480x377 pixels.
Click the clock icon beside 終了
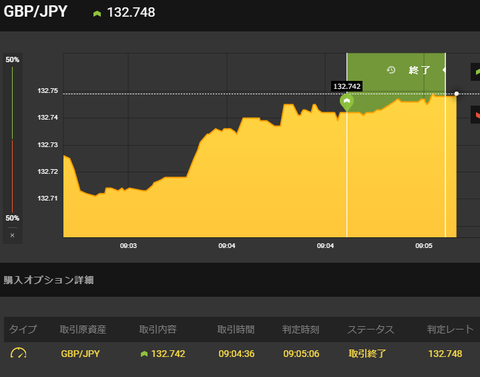click(x=391, y=70)
